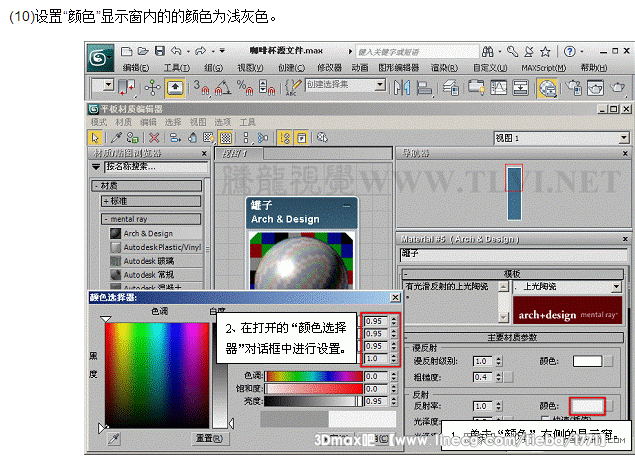The height and width of the screenshot is (457, 635).
Task: Click Edit Named Selection Sets icon
Action: click(x=294, y=88)
